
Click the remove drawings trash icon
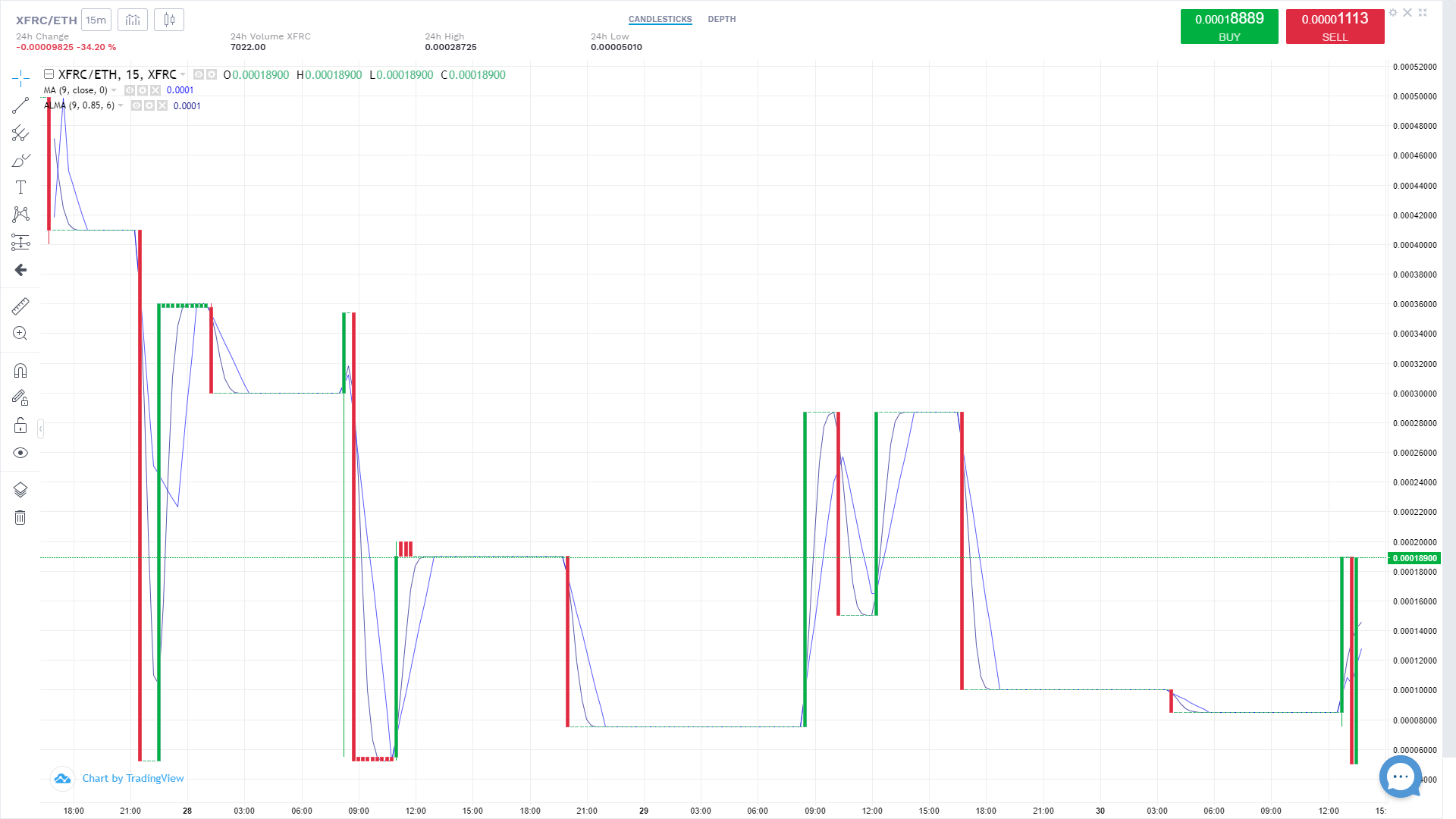[x=20, y=518]
